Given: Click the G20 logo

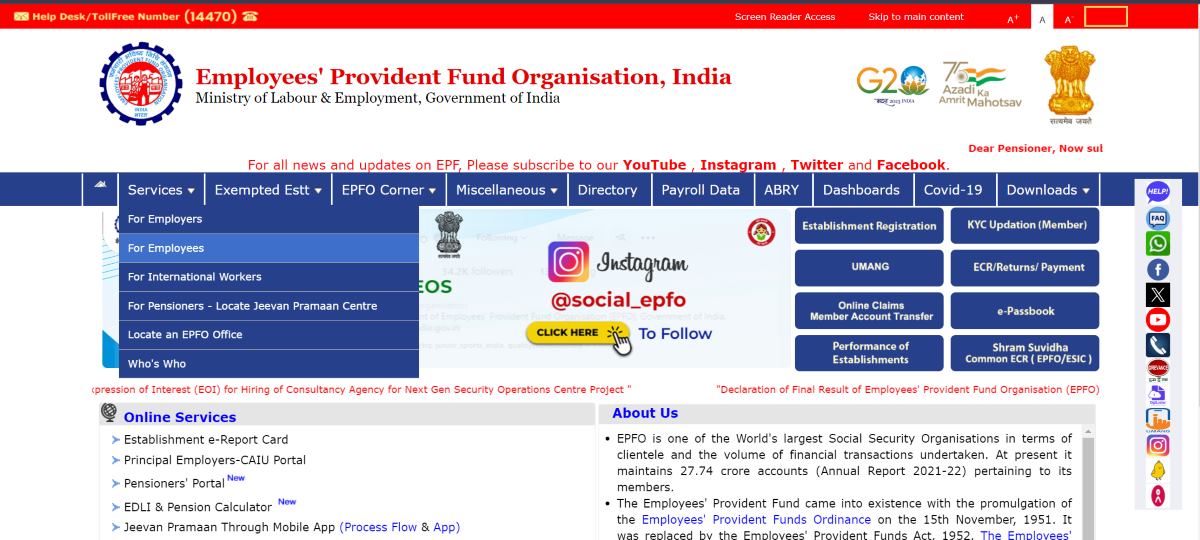Looking at the screenshot, I should 892,85.
